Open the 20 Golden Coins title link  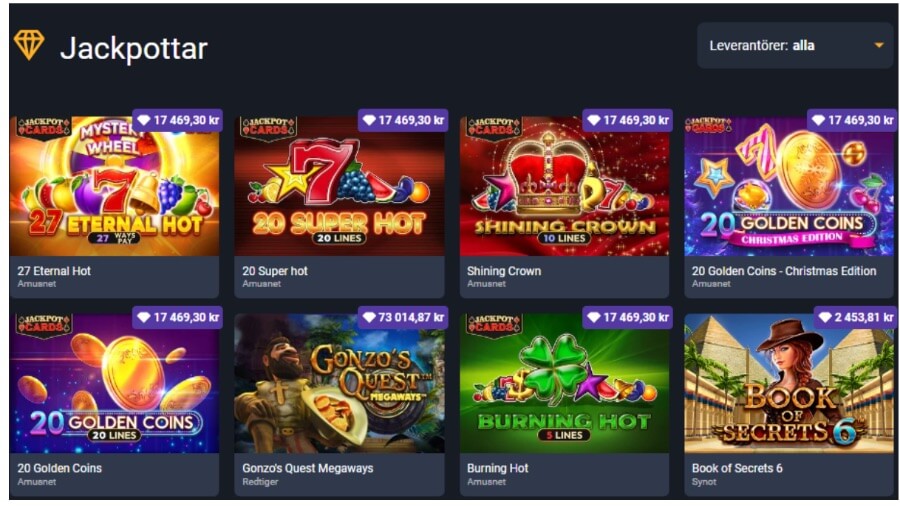tap(60, 468)
